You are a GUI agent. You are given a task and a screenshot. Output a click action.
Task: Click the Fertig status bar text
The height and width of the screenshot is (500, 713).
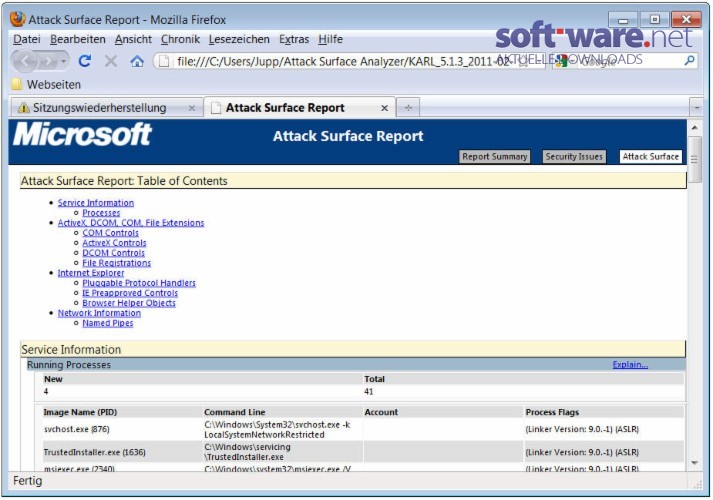point(28,481)
